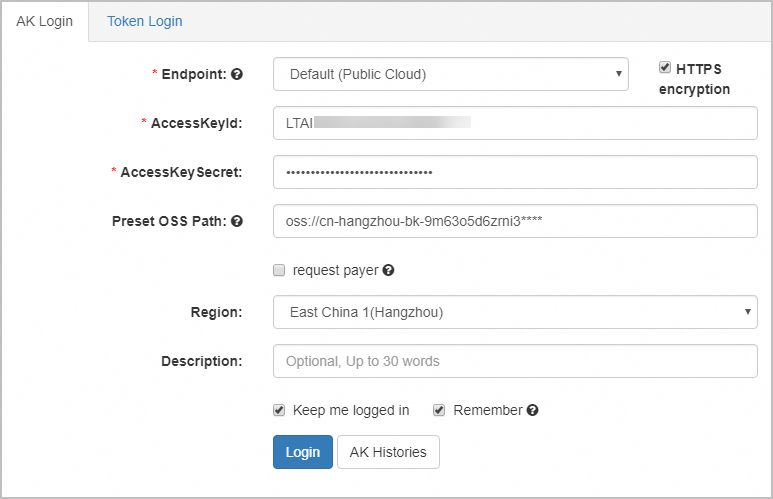The width and height of the screenshot is (773, 499).
Task: Click the Region field label
Action: pyautogui.click(x=216, y=312)
